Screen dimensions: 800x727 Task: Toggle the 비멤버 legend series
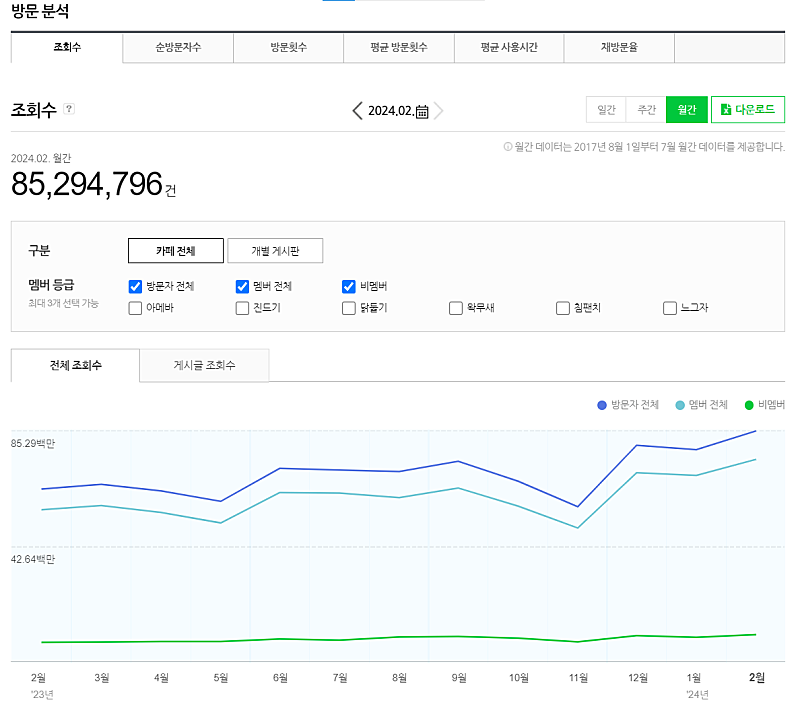[764, 405]
